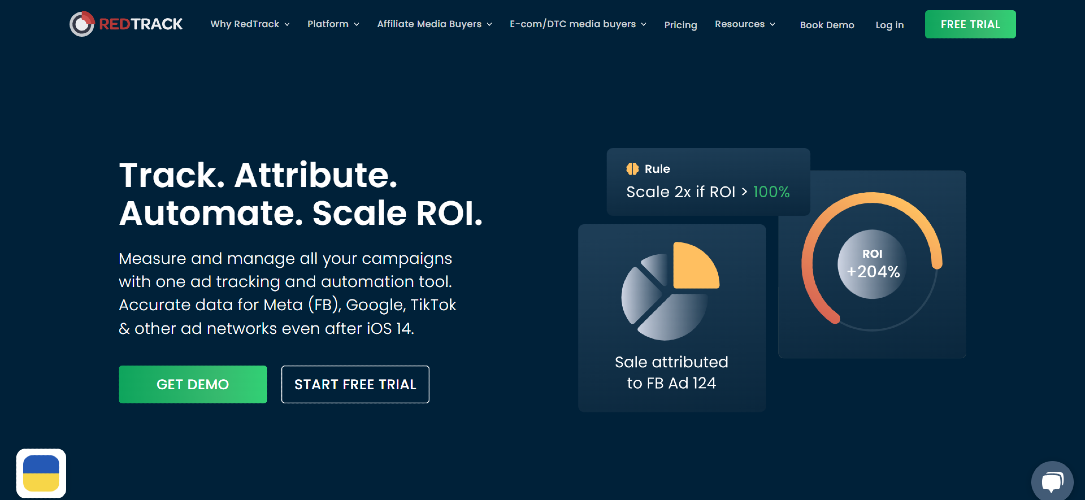
Task: Expand the Platform dropdown chevron
Action: coord(356,24)
